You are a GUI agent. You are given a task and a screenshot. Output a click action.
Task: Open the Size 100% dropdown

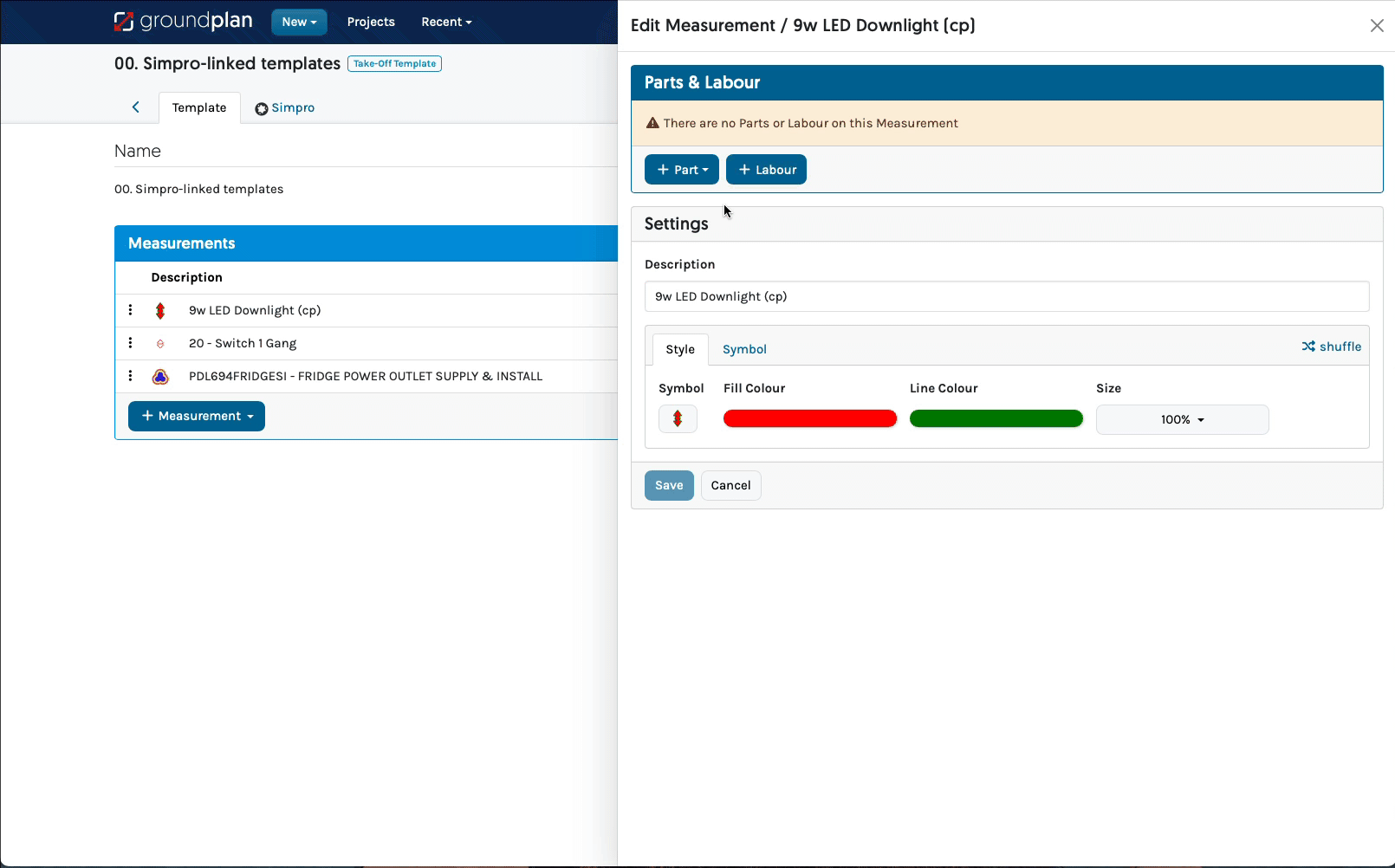[1182, 419]
